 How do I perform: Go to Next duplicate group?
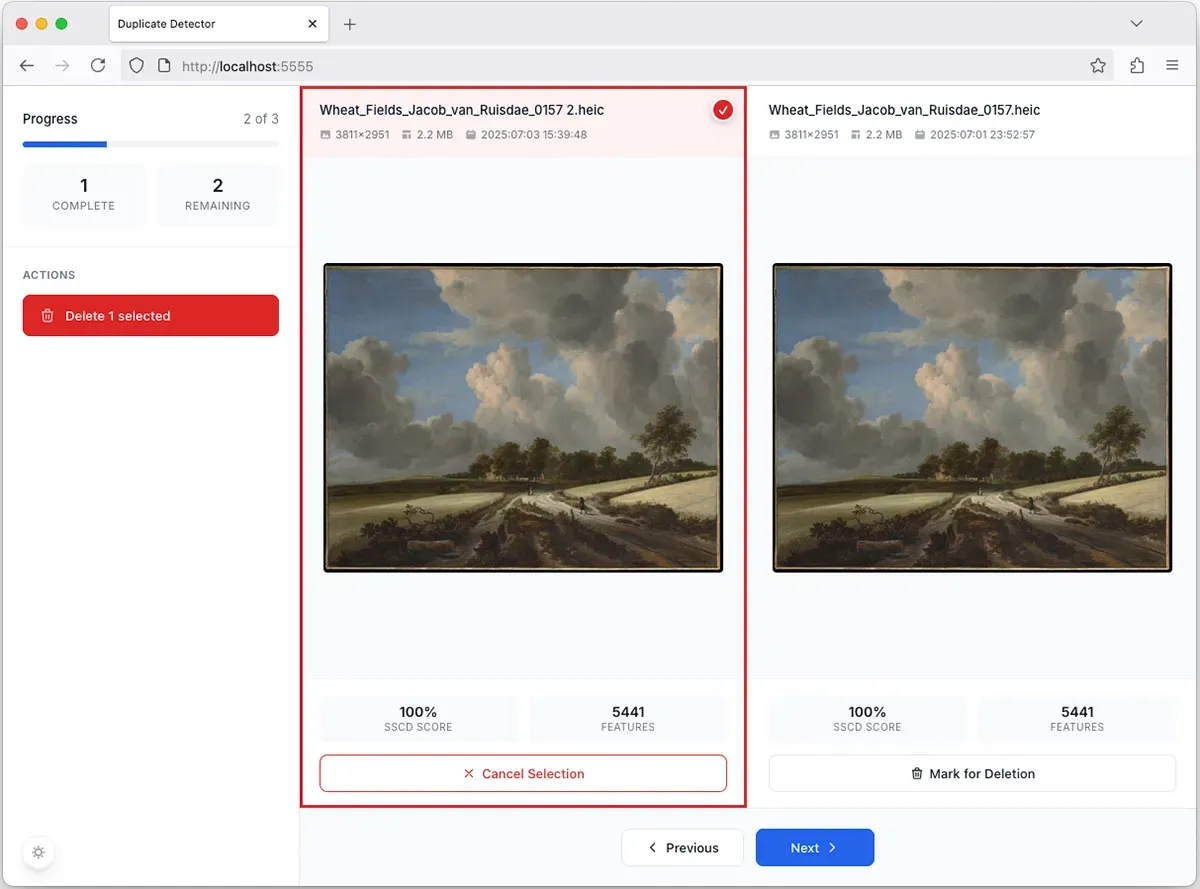(815, 848)
